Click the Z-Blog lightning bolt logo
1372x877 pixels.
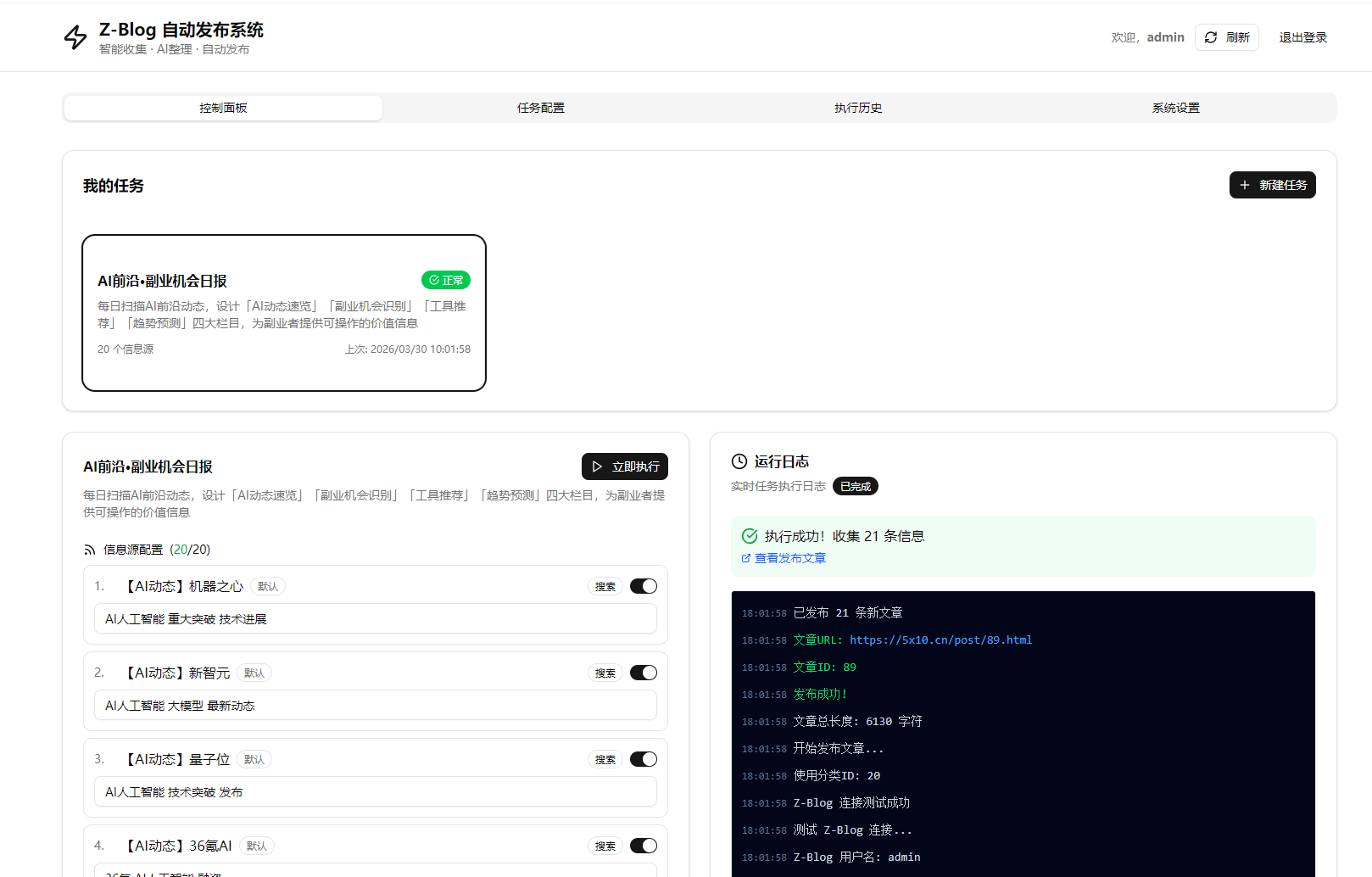75,37
